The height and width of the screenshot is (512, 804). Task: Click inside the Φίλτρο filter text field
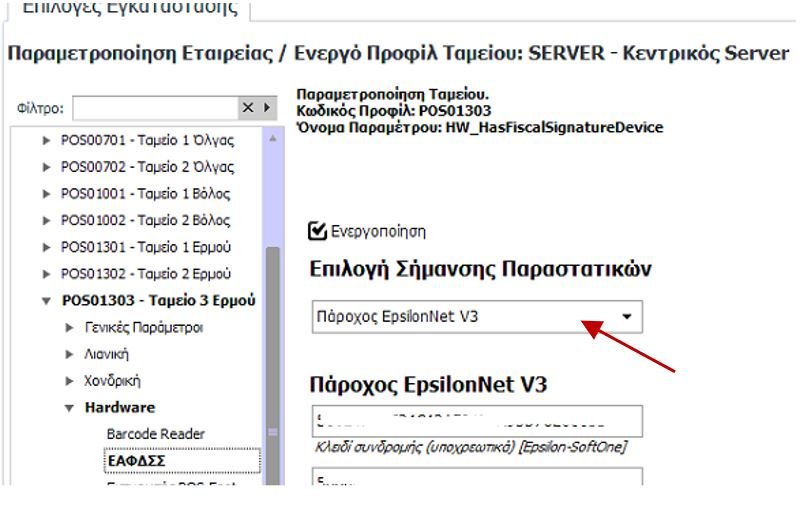point(155,107)
